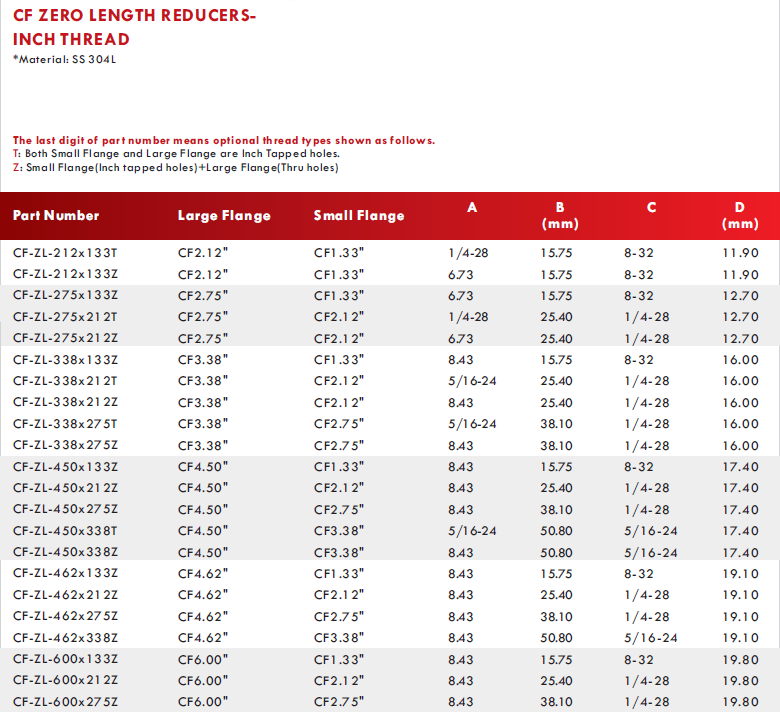Select part number CF-ZL-275x133Z
The image size is (780, 712).
click(65, 295)
